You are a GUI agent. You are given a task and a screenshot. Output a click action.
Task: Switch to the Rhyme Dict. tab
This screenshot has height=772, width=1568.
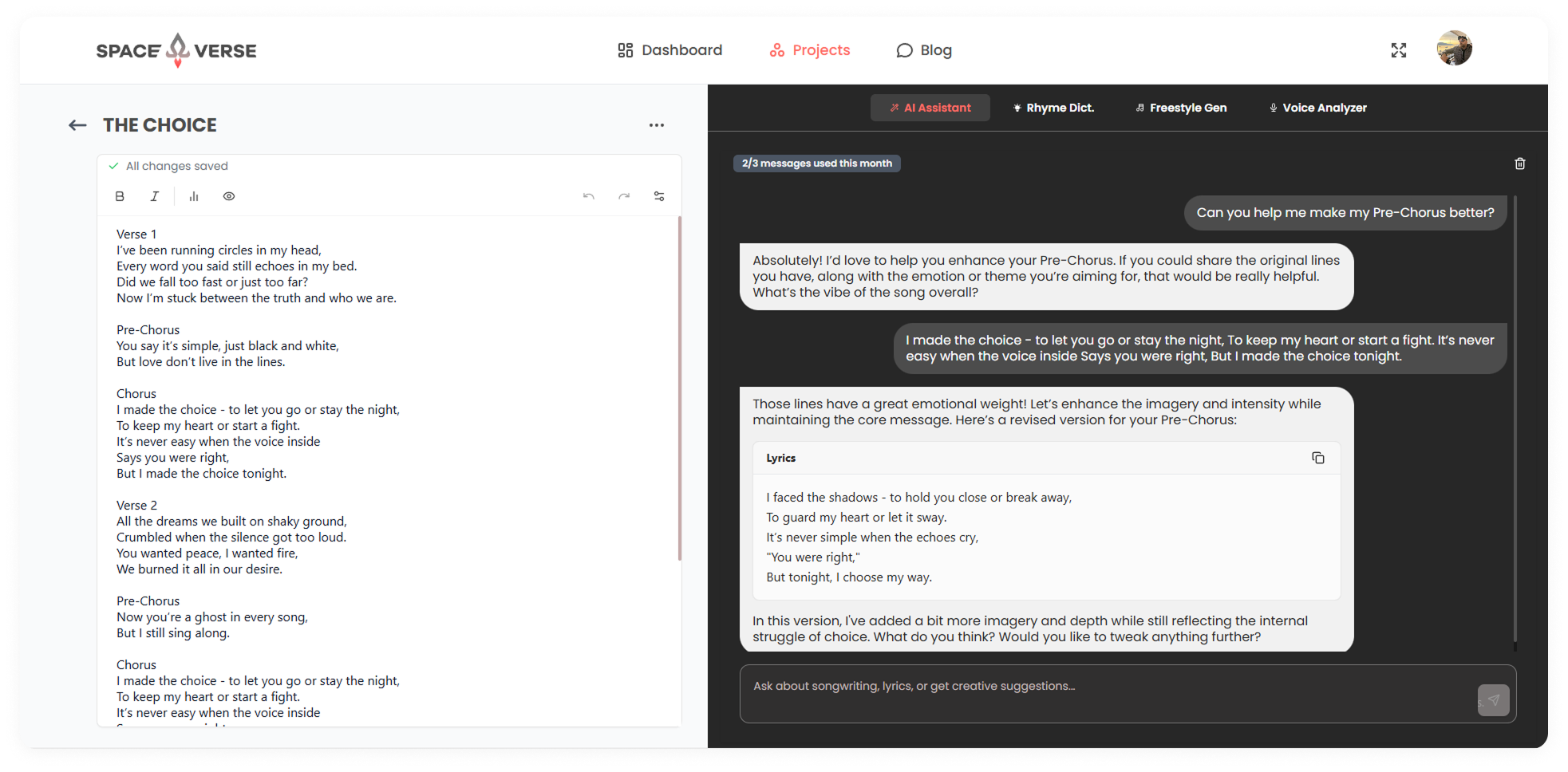point(1053,108)
